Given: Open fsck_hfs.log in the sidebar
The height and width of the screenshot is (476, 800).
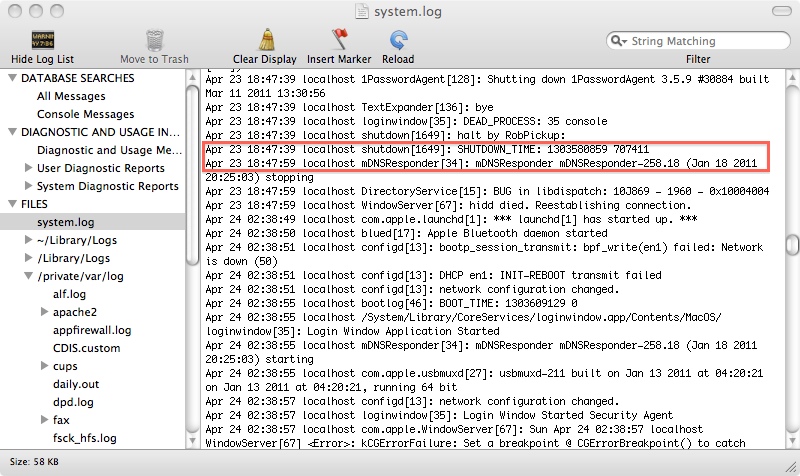Looking at the screenshot, I should coord(85,438).
